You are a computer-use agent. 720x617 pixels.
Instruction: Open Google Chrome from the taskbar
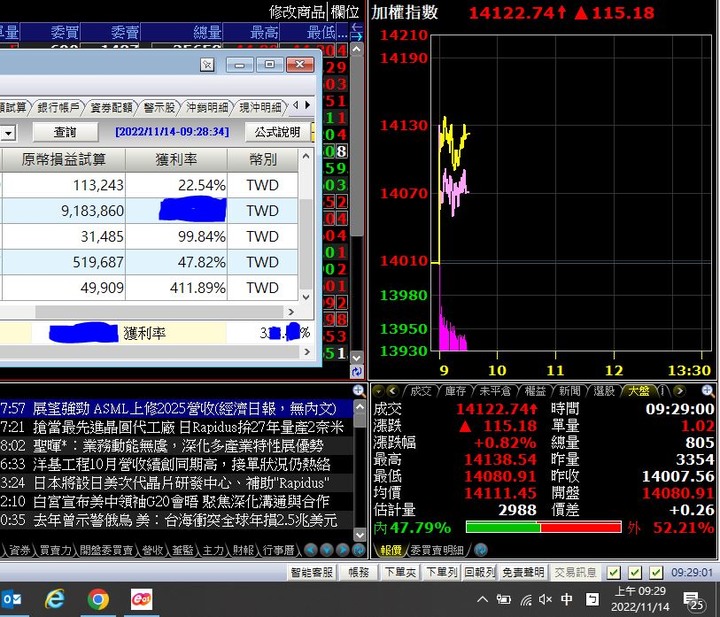pyautogui.click(x=98, y=599)
